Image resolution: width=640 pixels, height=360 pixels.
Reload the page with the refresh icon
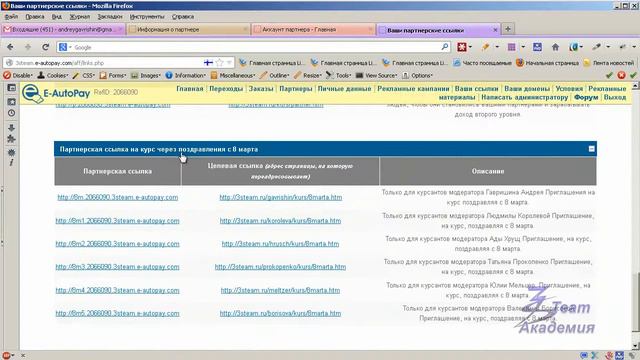click(46, 47)
